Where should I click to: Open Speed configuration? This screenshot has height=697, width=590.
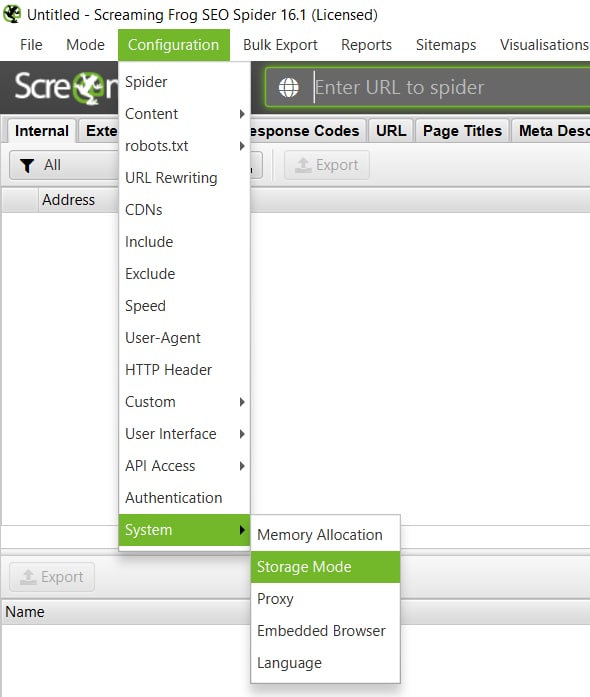tap(184, 306)
